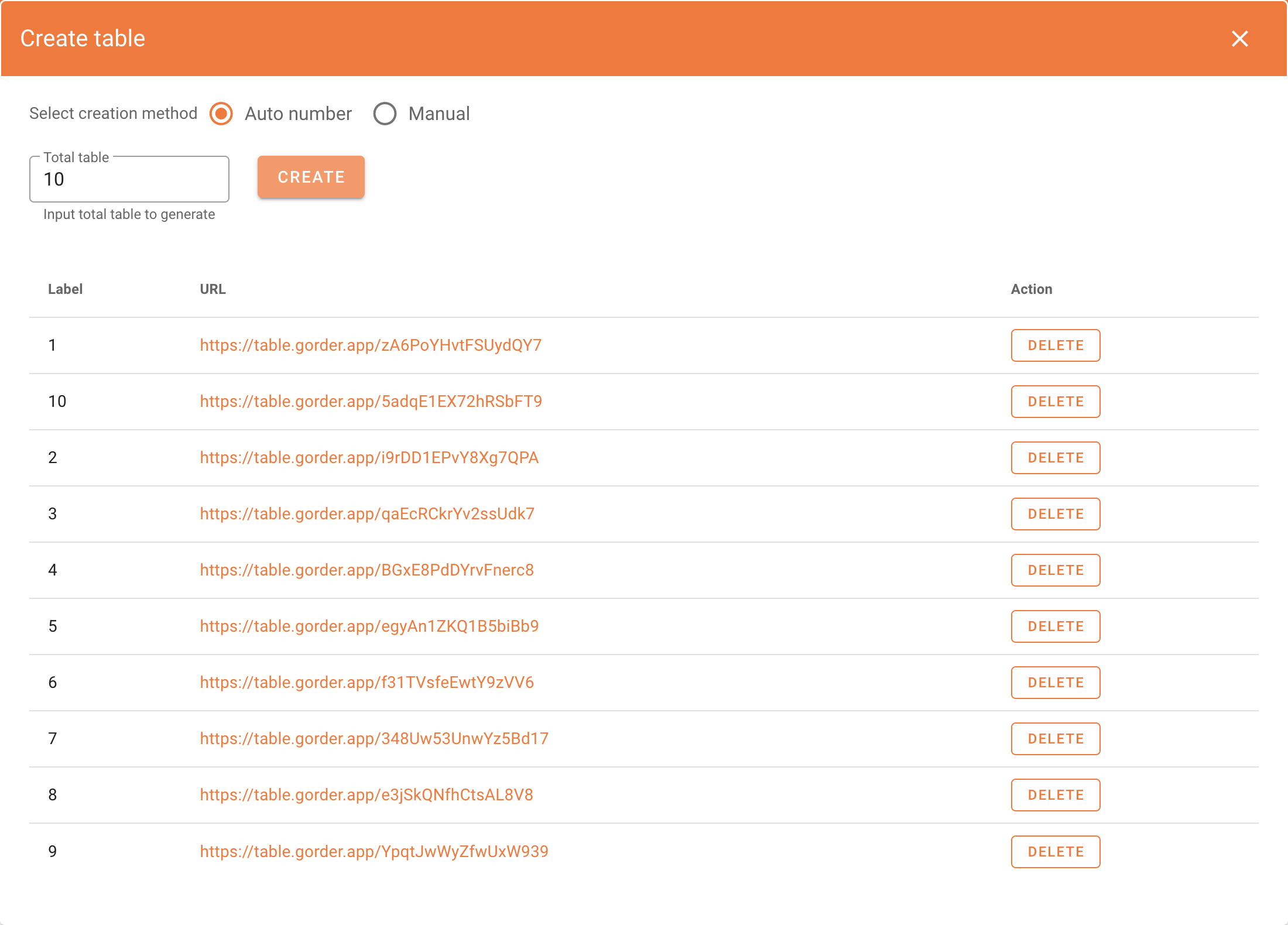Open the URL ending 348Uw53UnwYz5Bd17
This screenshot has height=925, width=1288.
374,739
